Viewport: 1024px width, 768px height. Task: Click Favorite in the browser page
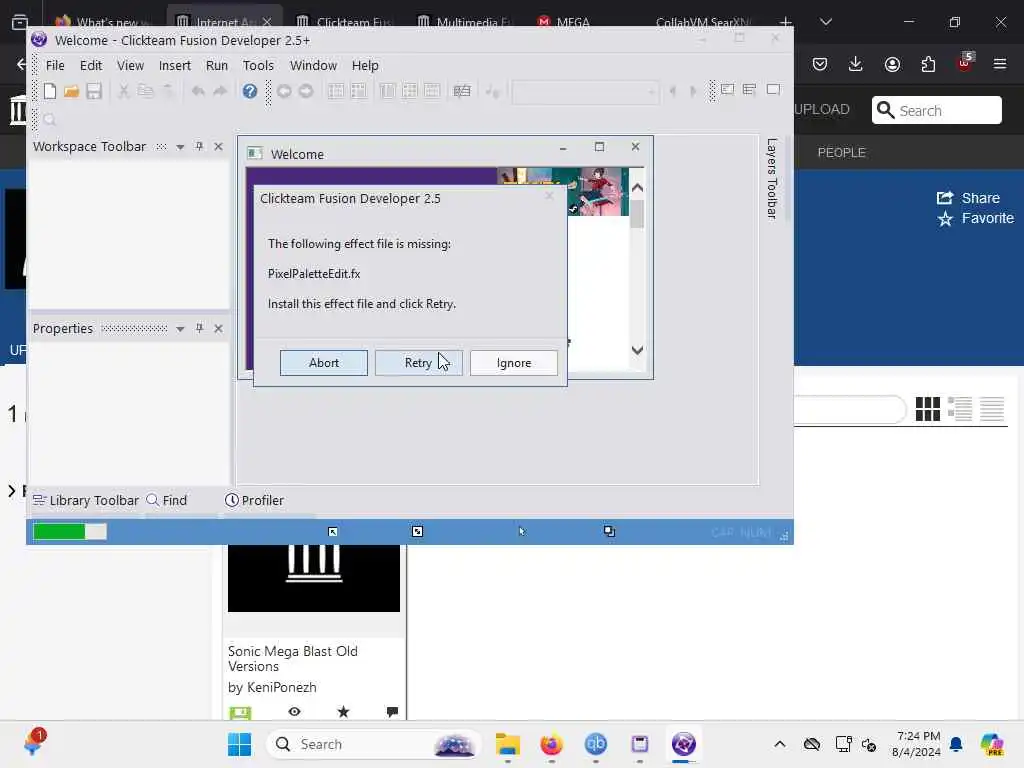coord(976,218)
